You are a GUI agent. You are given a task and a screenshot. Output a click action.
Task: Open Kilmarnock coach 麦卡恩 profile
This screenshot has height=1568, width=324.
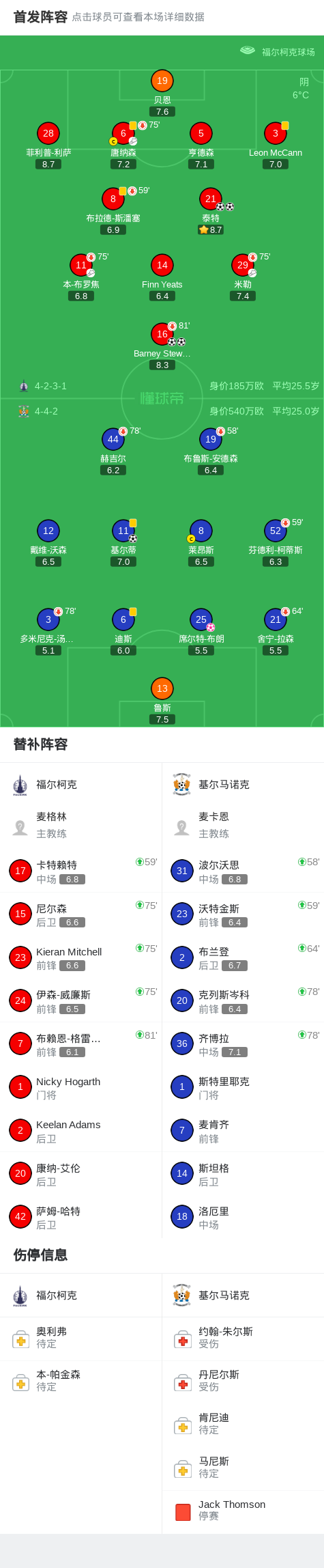(x=243, y=825)
